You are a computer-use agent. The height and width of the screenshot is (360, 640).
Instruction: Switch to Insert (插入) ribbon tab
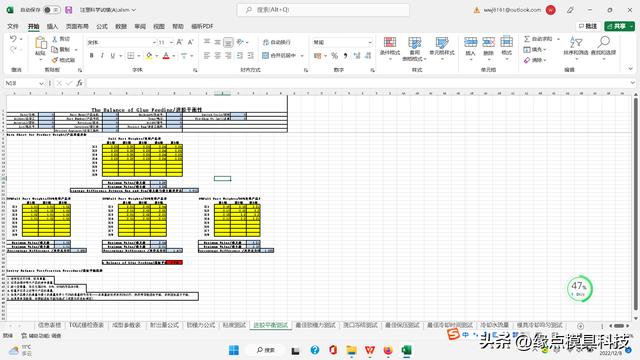point(52,26)
